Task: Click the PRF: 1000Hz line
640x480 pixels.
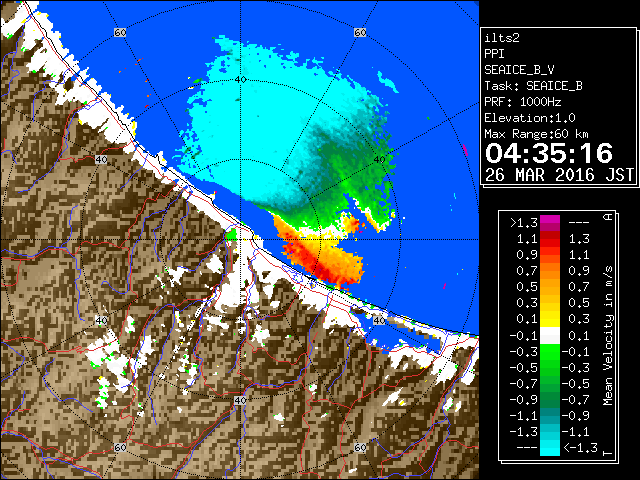Action: pos(523,102)
